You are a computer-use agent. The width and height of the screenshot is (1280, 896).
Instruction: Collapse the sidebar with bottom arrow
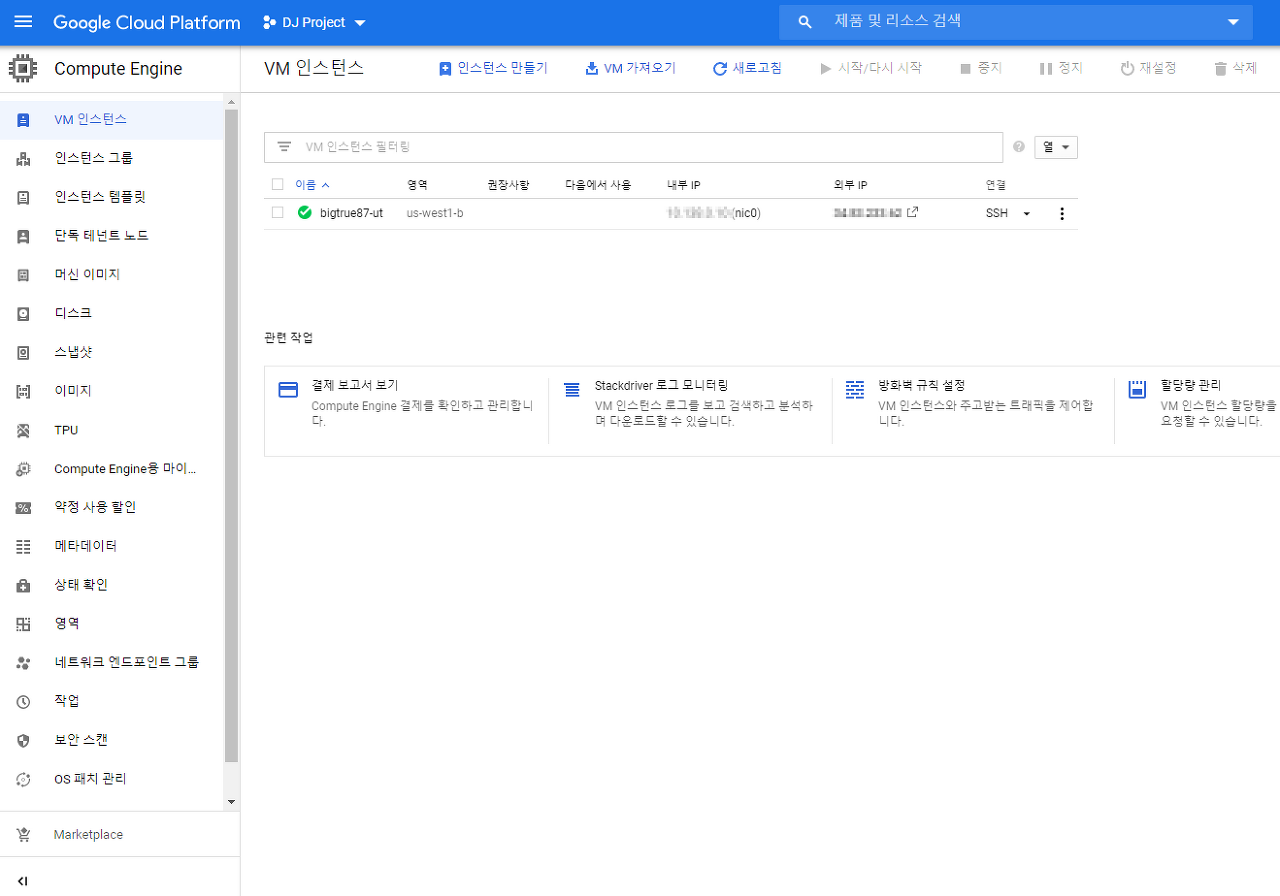(x=23, y=881)
